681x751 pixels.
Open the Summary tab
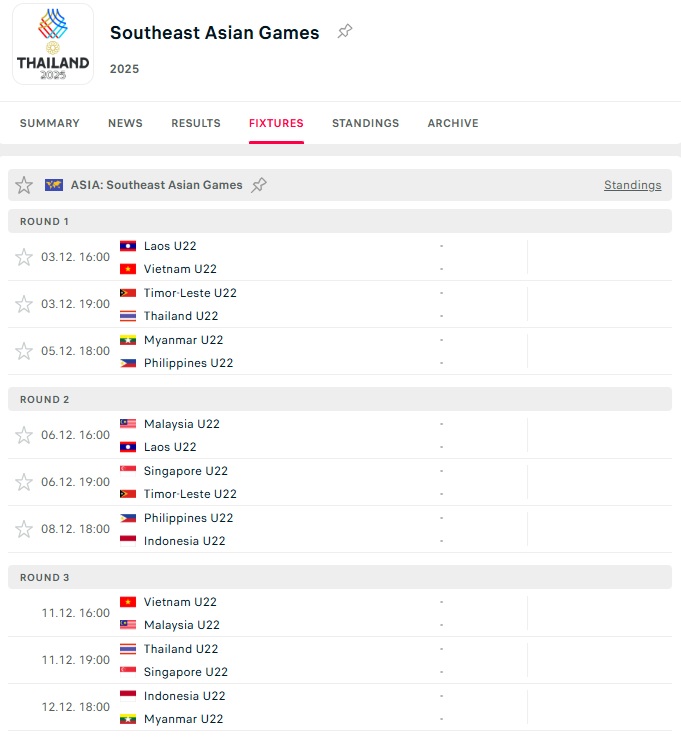pos(49,123)
